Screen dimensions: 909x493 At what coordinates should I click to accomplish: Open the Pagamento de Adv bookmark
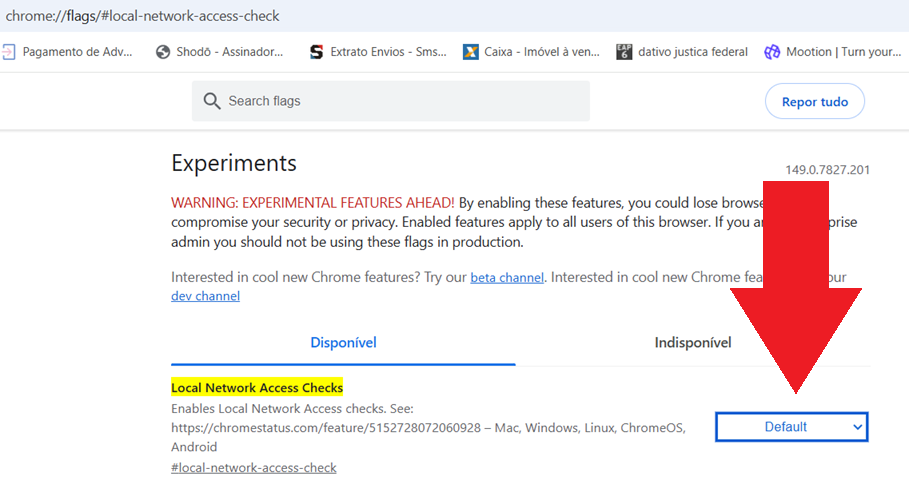click(x=68, y=52)
